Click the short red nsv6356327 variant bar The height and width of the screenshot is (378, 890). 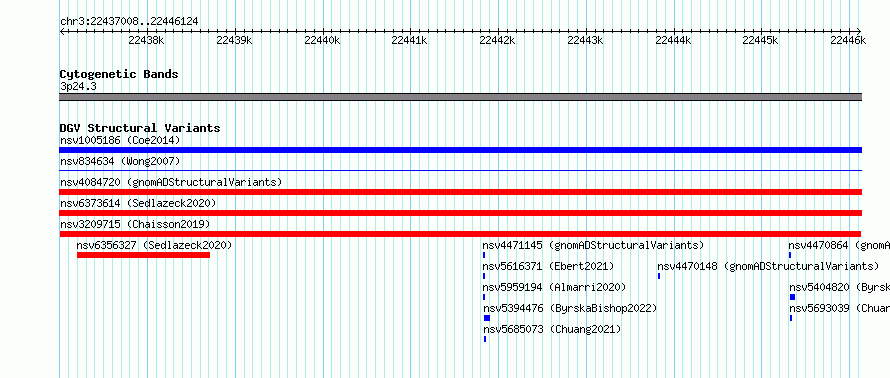(143, 255)
